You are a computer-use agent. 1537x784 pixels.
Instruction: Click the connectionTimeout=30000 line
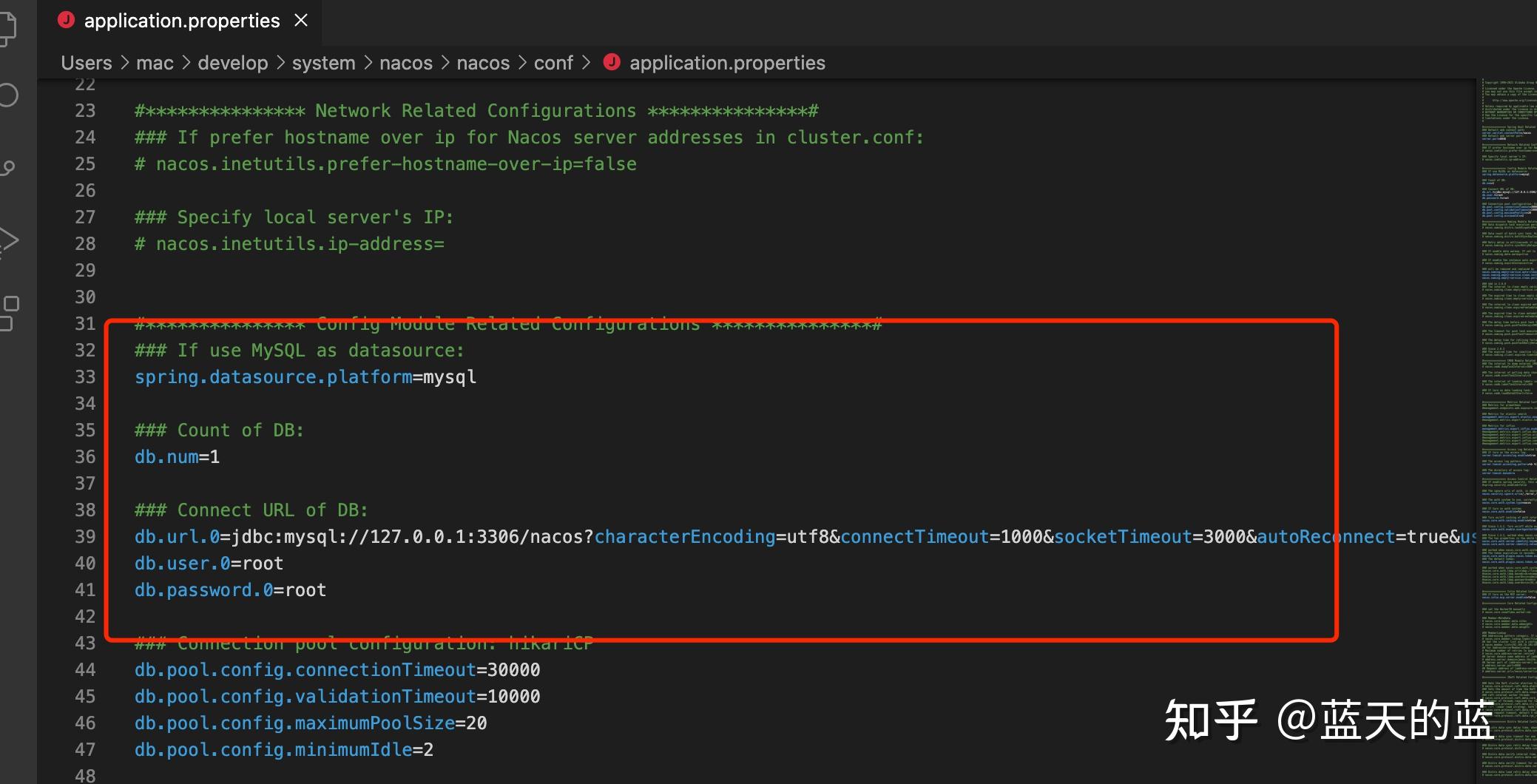click(x=337, y=670)
